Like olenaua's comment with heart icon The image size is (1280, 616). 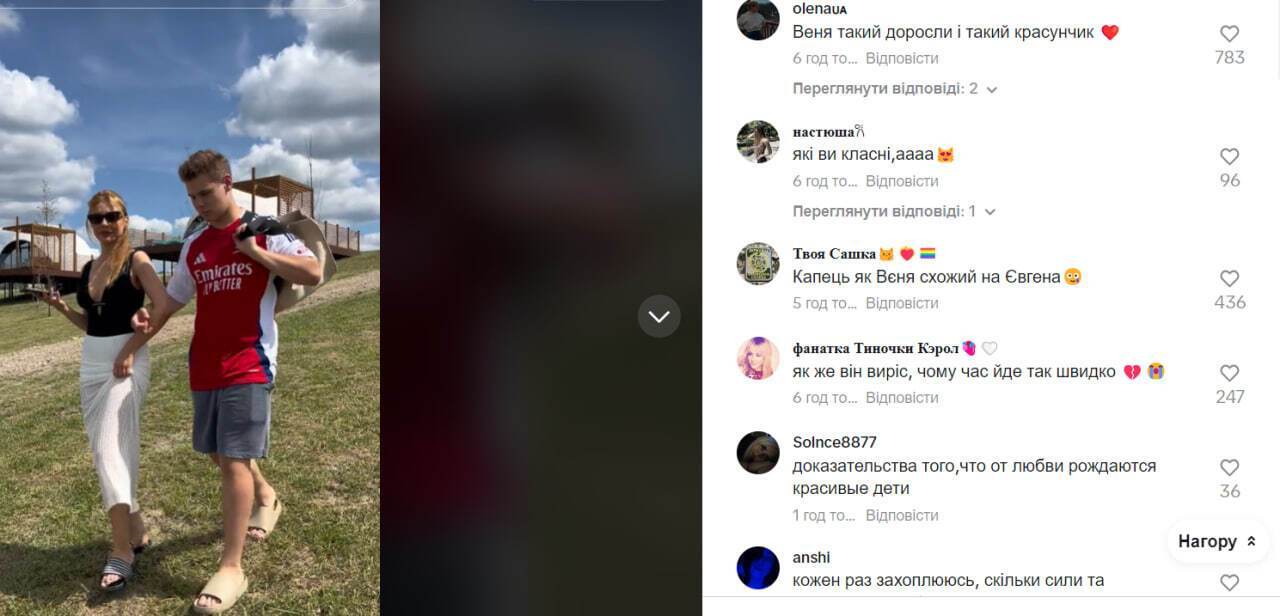(x=1229, y=33)
